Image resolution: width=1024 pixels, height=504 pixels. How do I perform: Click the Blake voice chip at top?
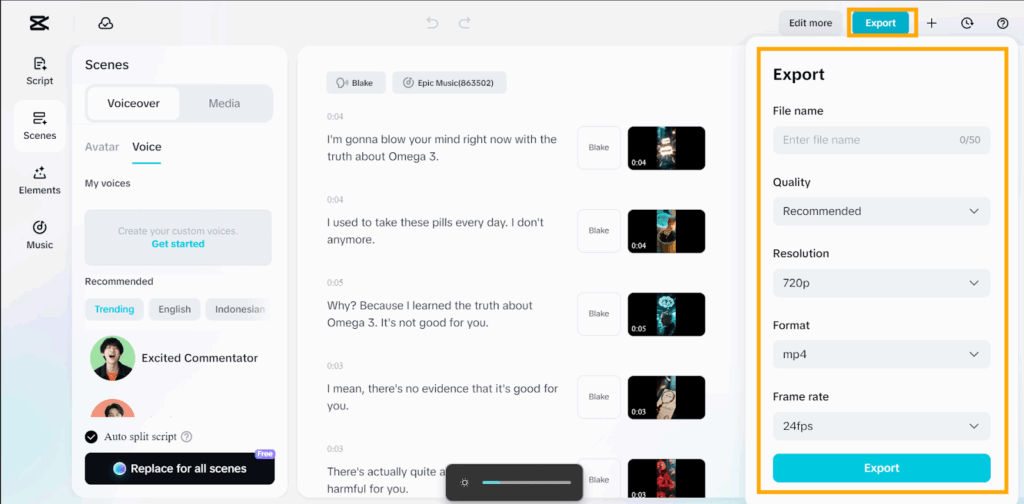click(x=356, y=83)
